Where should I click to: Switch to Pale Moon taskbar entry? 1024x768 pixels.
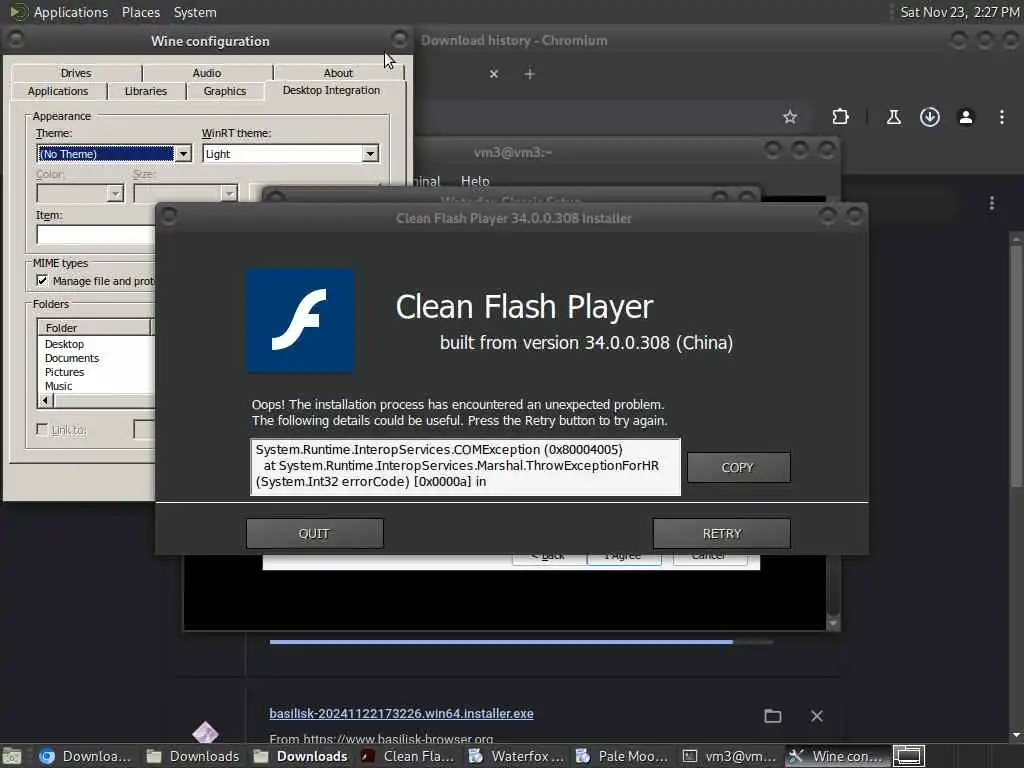click(622, 756)
